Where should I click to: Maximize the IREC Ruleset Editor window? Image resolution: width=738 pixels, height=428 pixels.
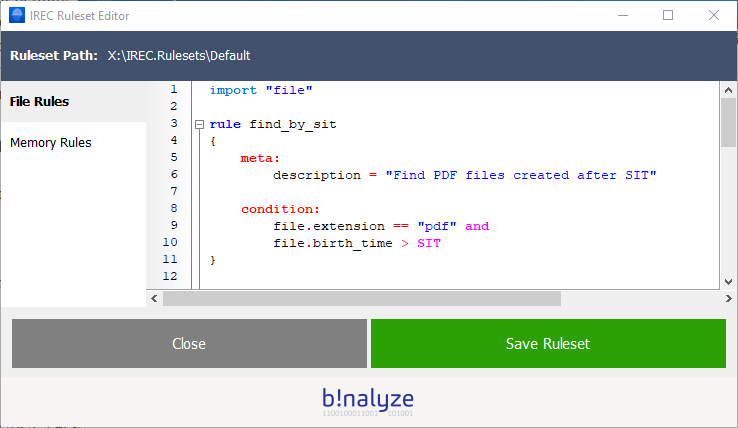point(668,16)
